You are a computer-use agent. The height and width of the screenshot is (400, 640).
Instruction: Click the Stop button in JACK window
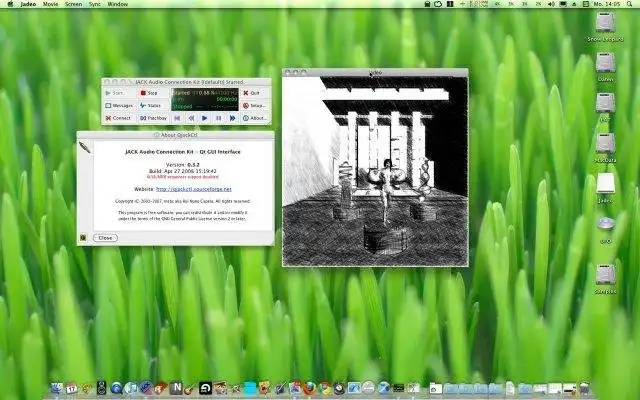[x=153, y=93]
